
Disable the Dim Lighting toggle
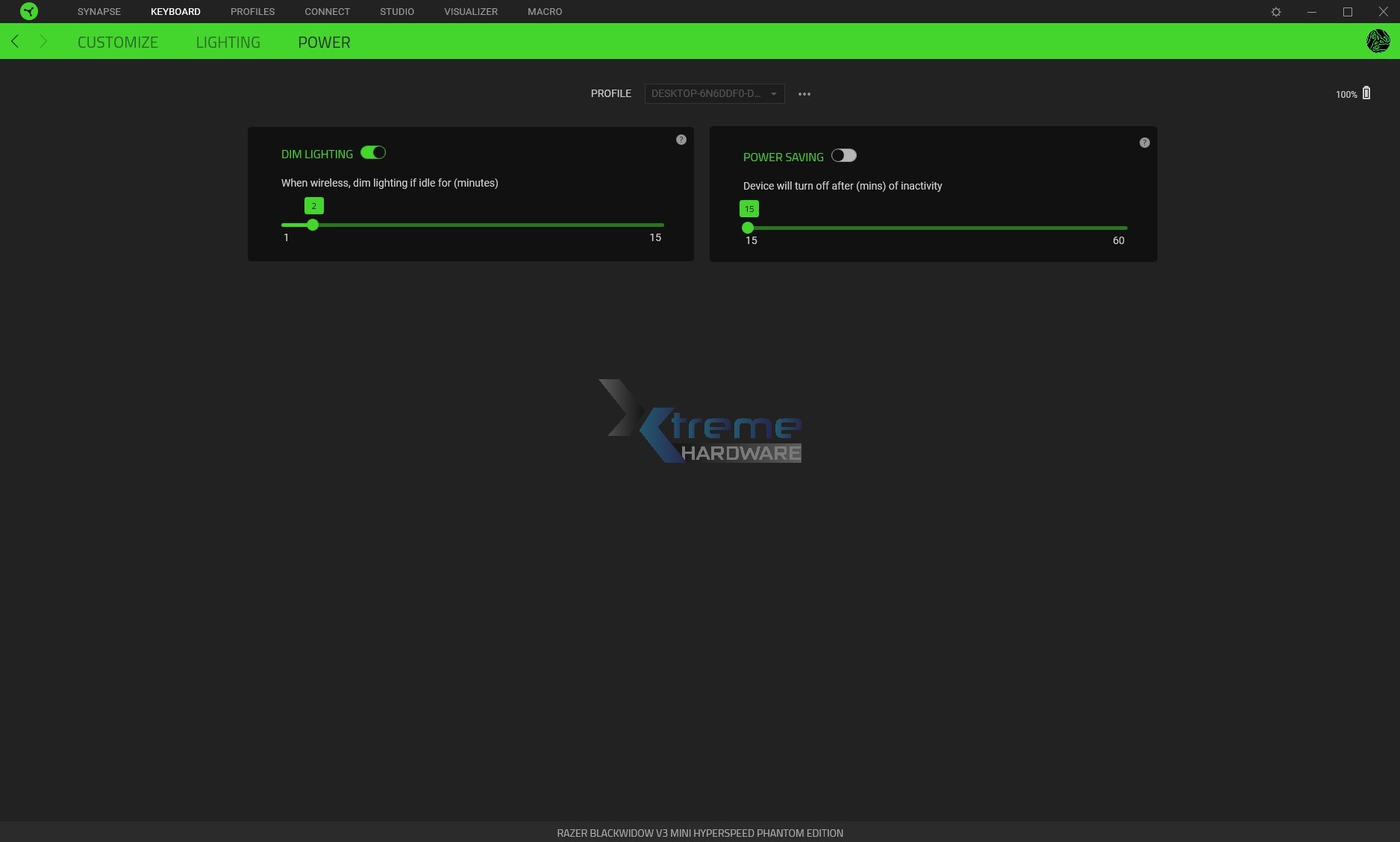[373, 153]
